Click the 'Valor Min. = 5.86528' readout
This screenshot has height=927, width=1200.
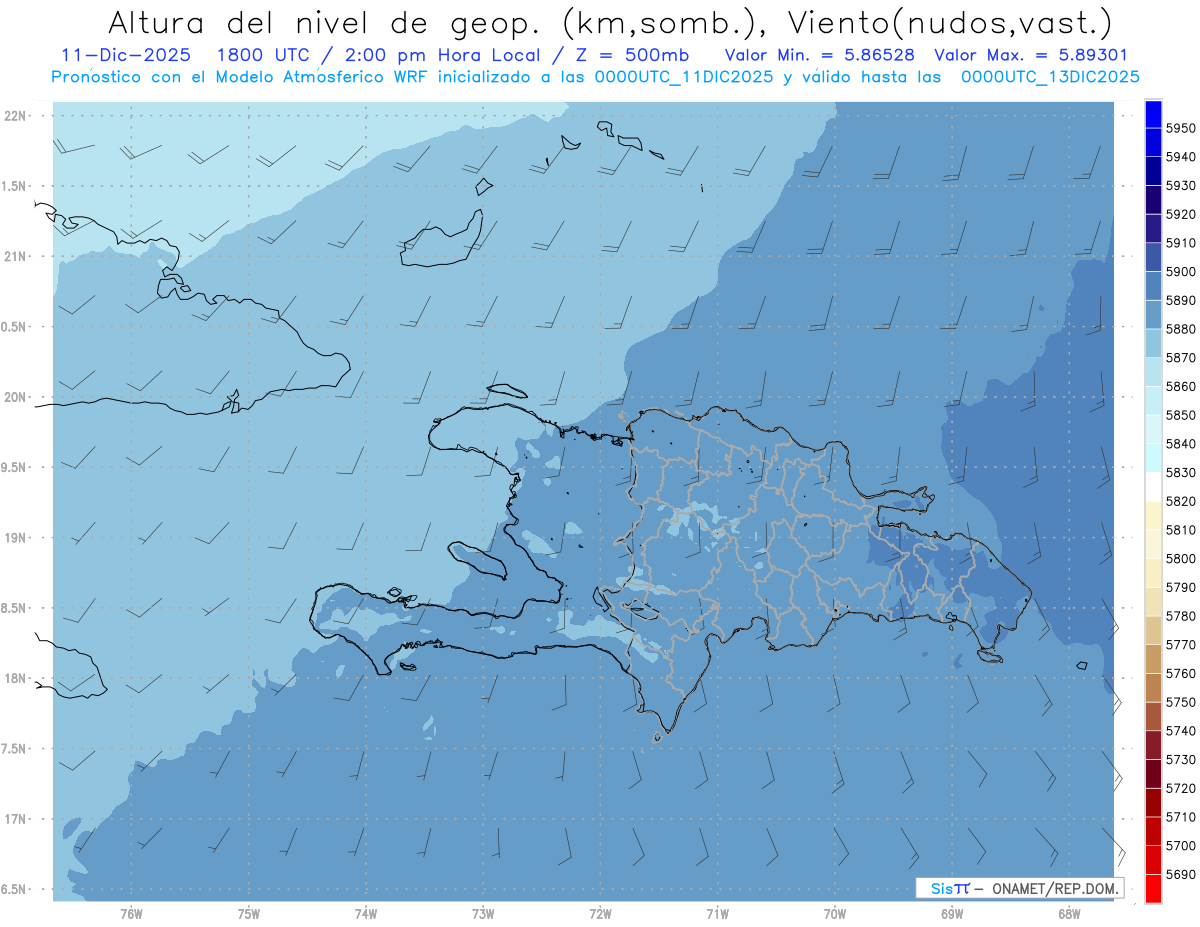[x=822, y=56]
